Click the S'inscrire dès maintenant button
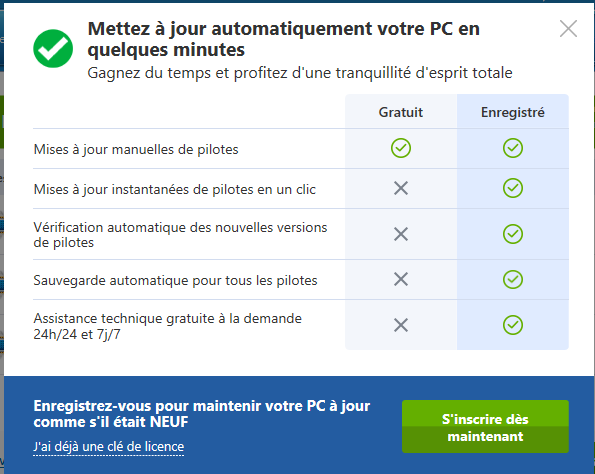 pyautogui.click(x=485, y=427)
